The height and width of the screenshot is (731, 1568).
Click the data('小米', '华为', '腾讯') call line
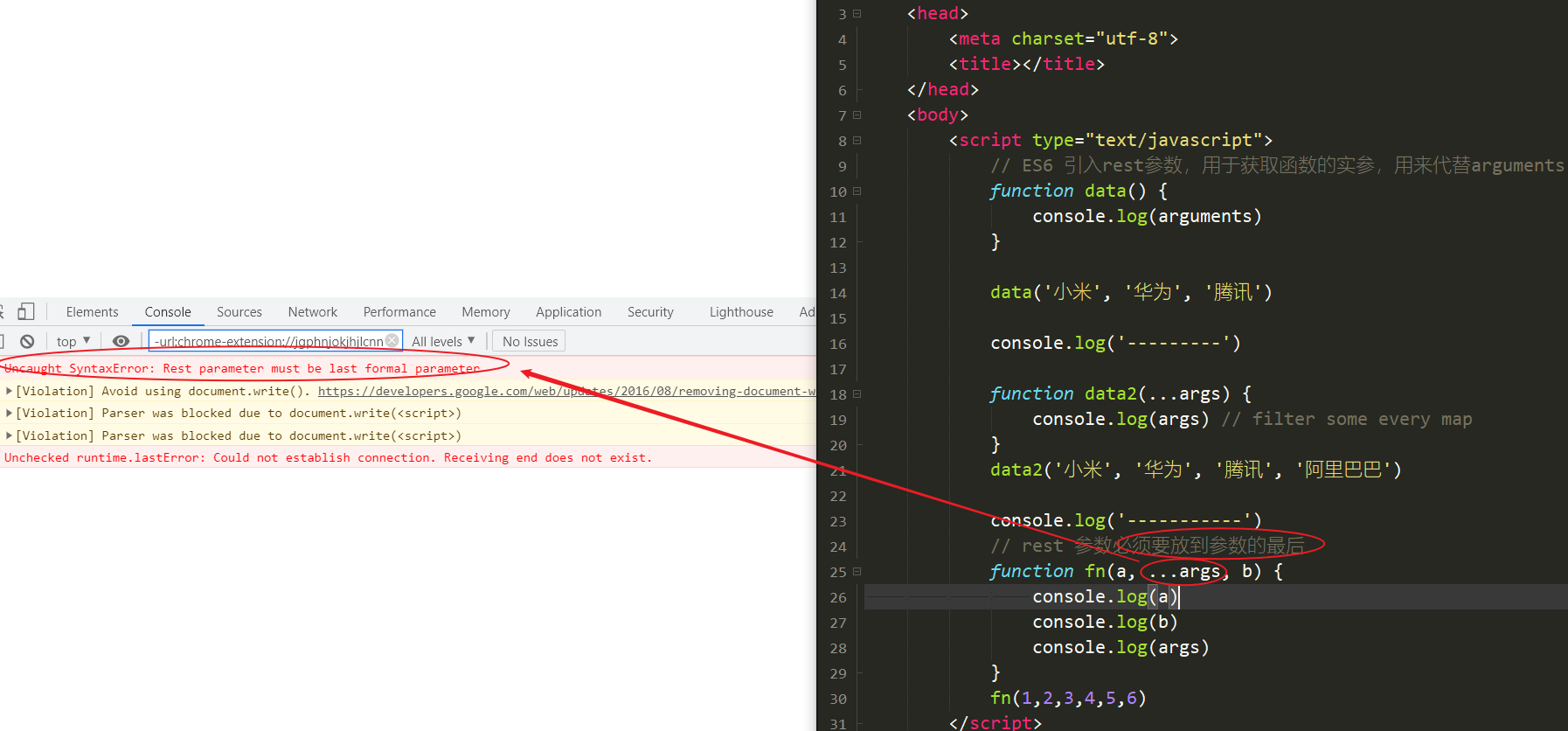[1132, 292]
